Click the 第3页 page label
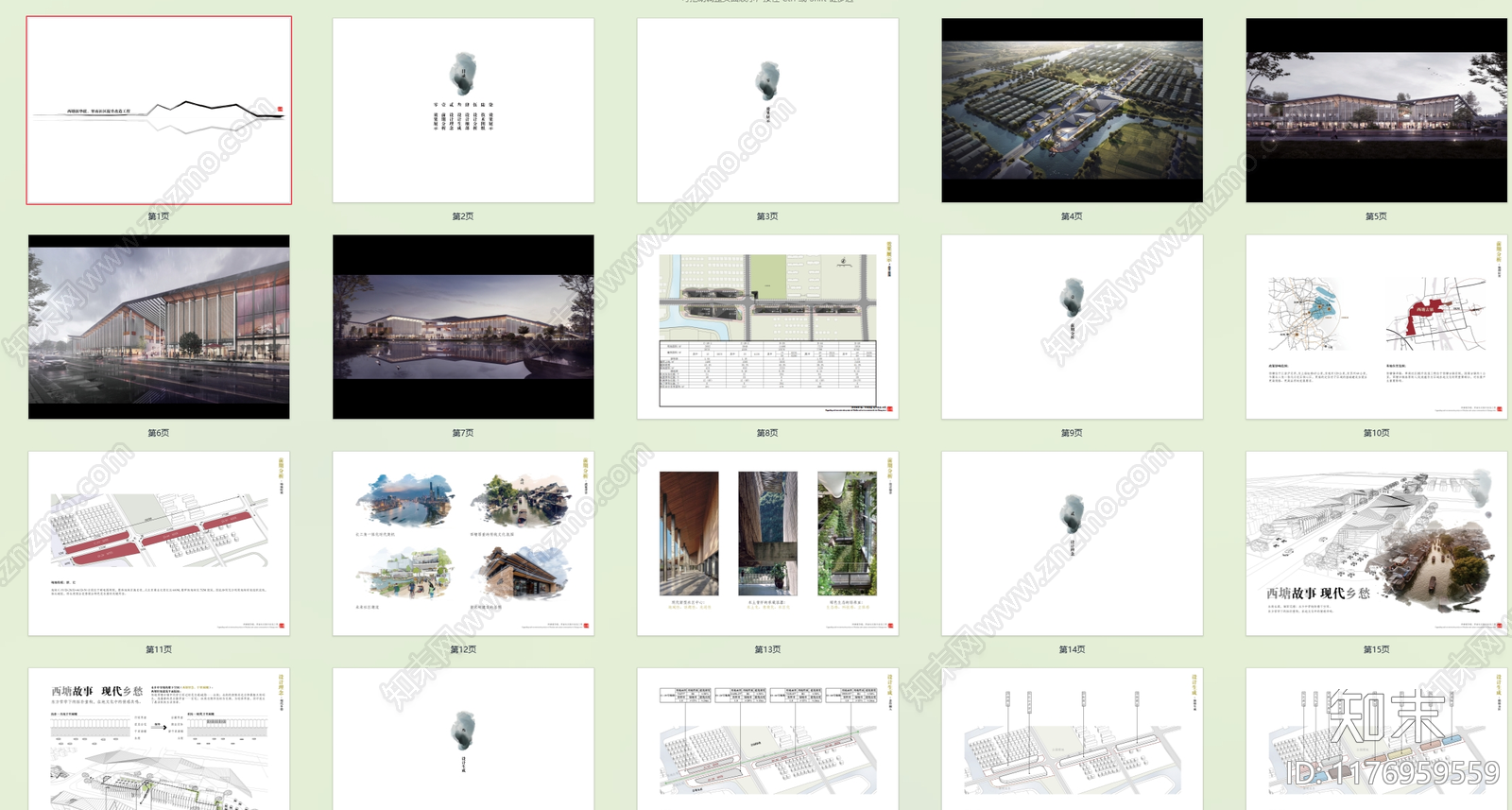This screenshot has width=1512, height=810. [x=767, y=216]
